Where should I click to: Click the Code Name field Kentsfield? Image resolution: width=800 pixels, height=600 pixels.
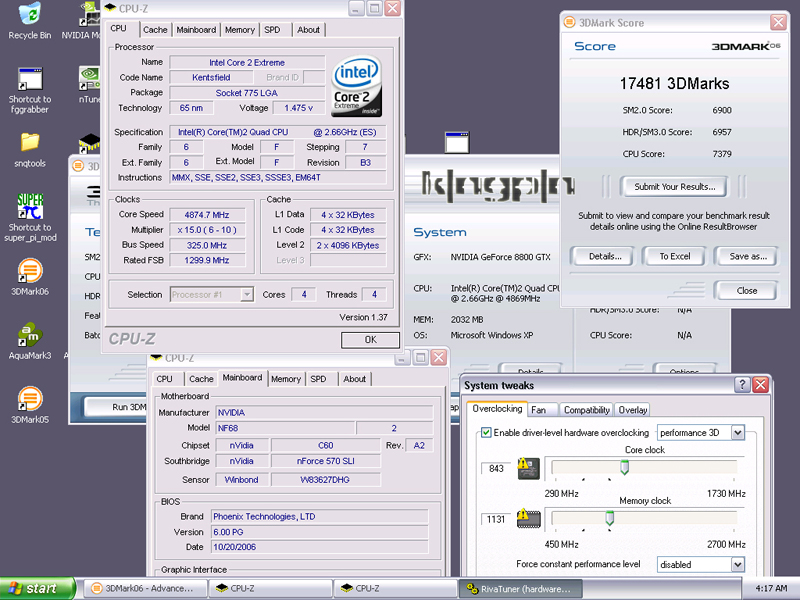[211, 78]
